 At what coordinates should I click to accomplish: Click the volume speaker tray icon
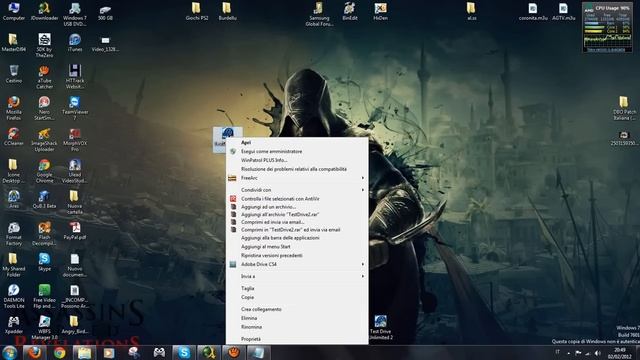[x=598, y=353]
